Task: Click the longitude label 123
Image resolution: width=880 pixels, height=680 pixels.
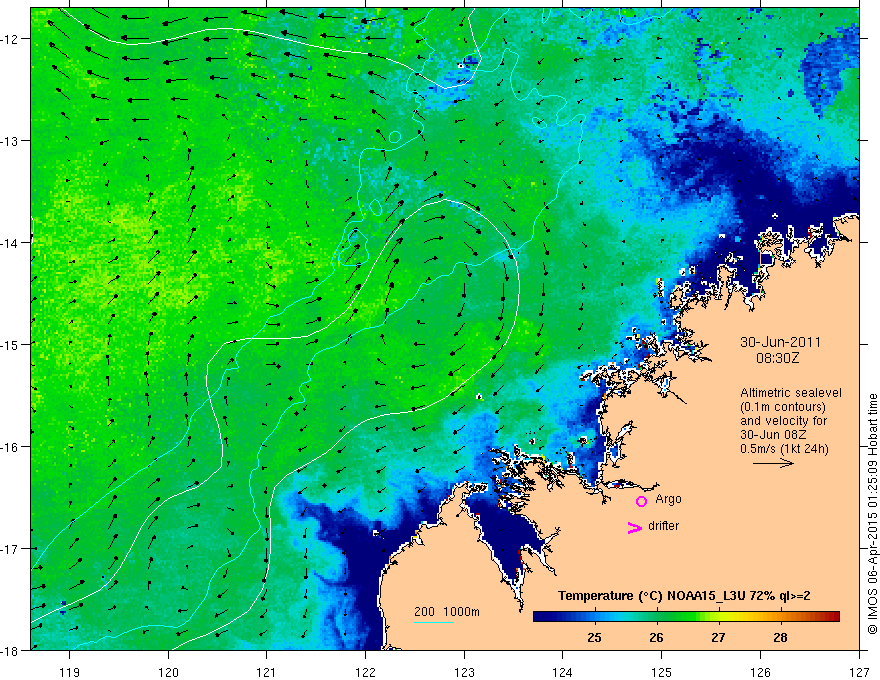Action: [464, 672]
